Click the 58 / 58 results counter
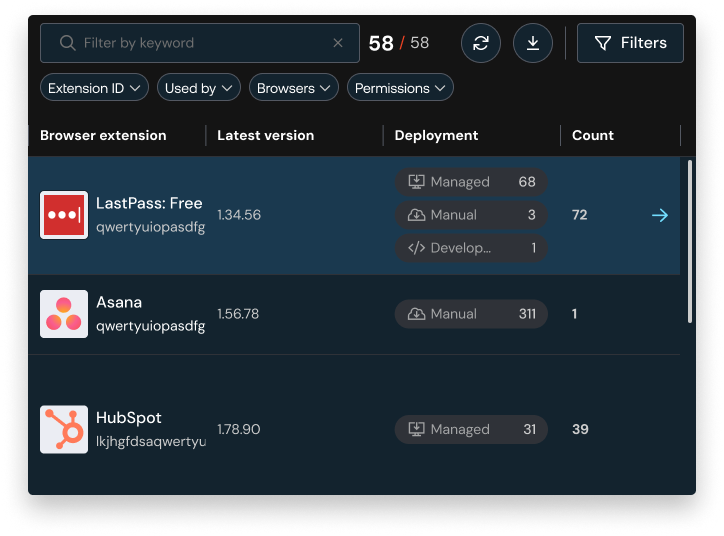This screenshot has height=536, width=724. pos(398,43)
